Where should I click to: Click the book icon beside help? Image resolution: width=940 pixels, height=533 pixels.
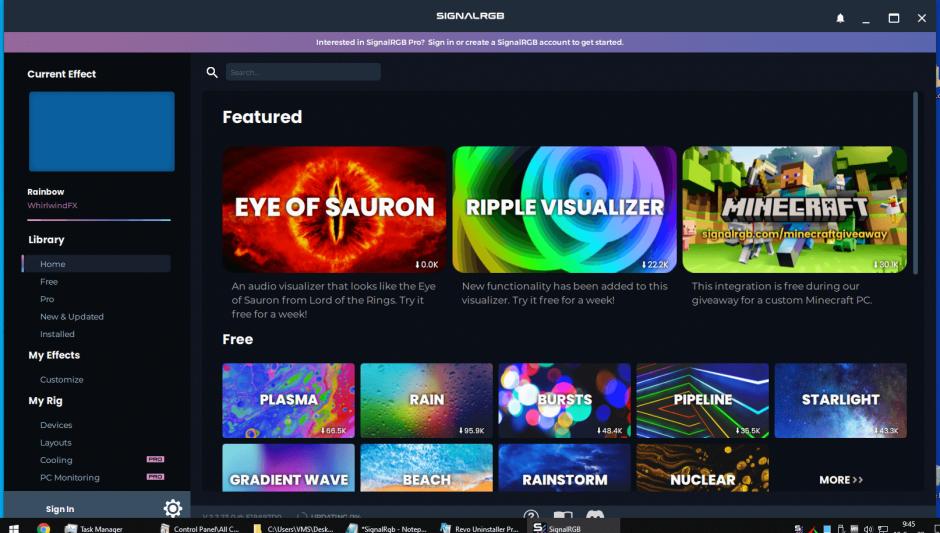pyautogui.click(x=562, y=515)
